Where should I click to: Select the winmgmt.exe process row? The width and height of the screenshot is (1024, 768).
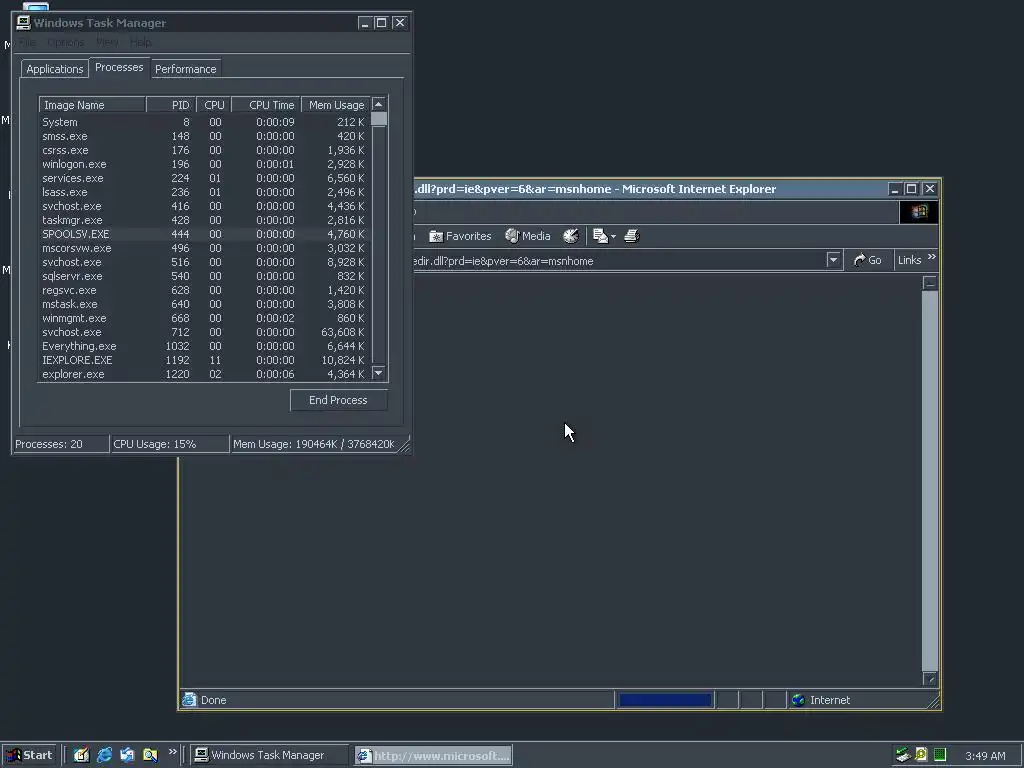204,318
